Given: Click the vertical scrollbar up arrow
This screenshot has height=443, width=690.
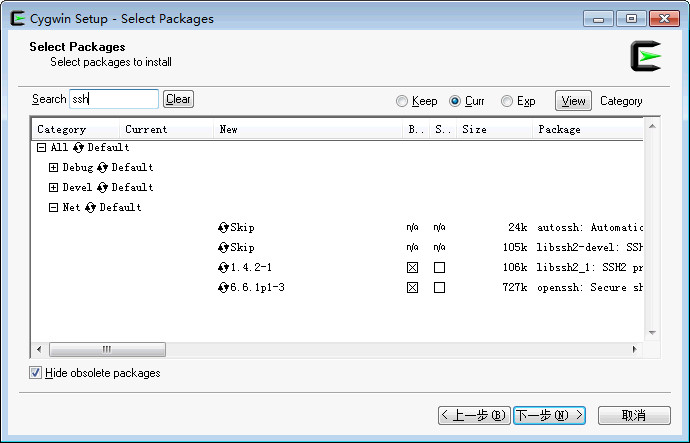Looking at the screenshot, I should [652, 126].
